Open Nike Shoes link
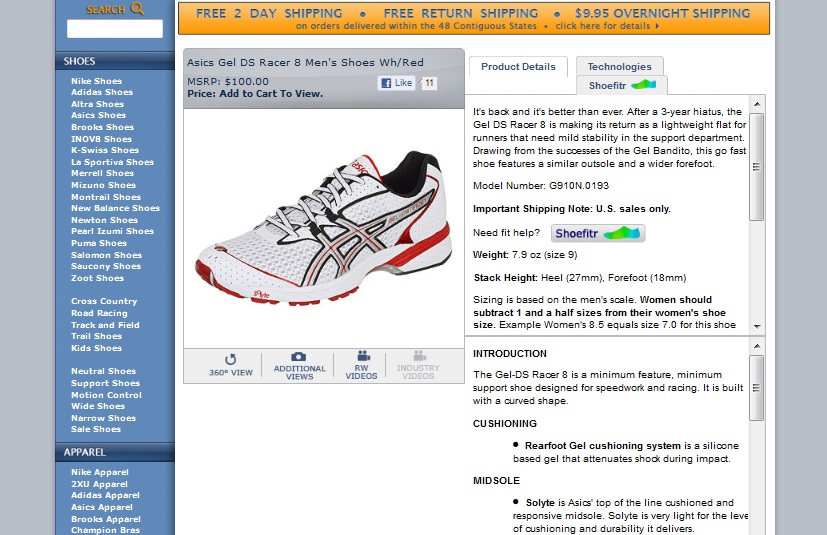Screen dimensions: 827x535 97,81
